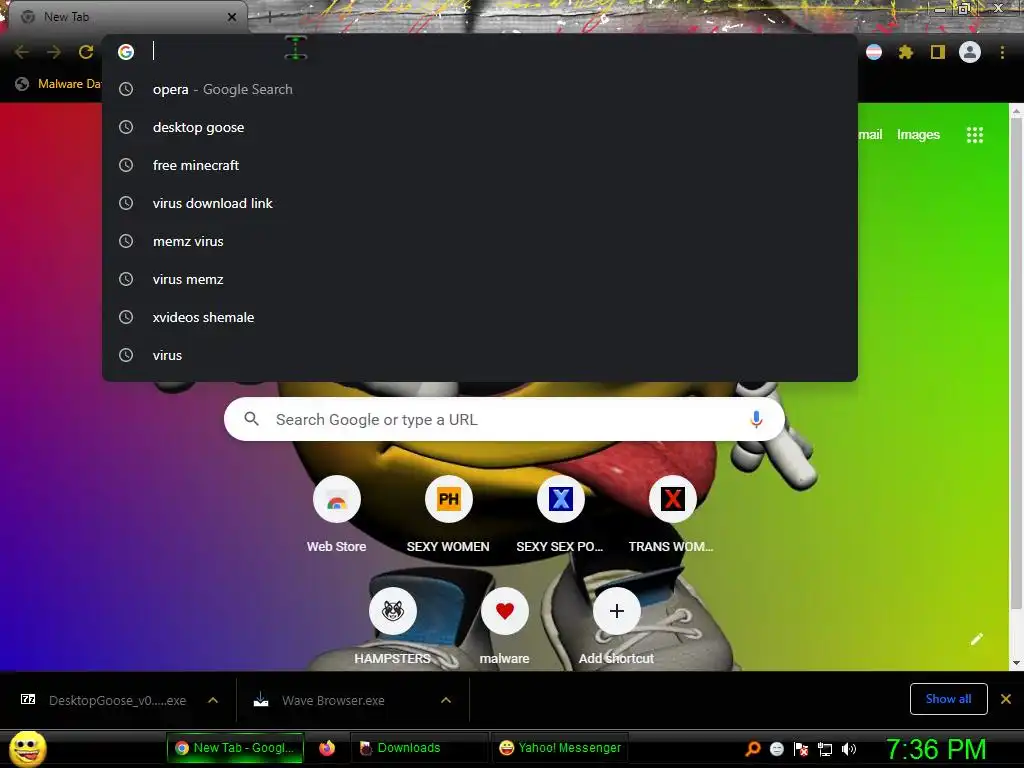Viewport: 1024px width, 768px height.
Task: Click the search magnifier tray icon
Action: (x=753, y=749)
